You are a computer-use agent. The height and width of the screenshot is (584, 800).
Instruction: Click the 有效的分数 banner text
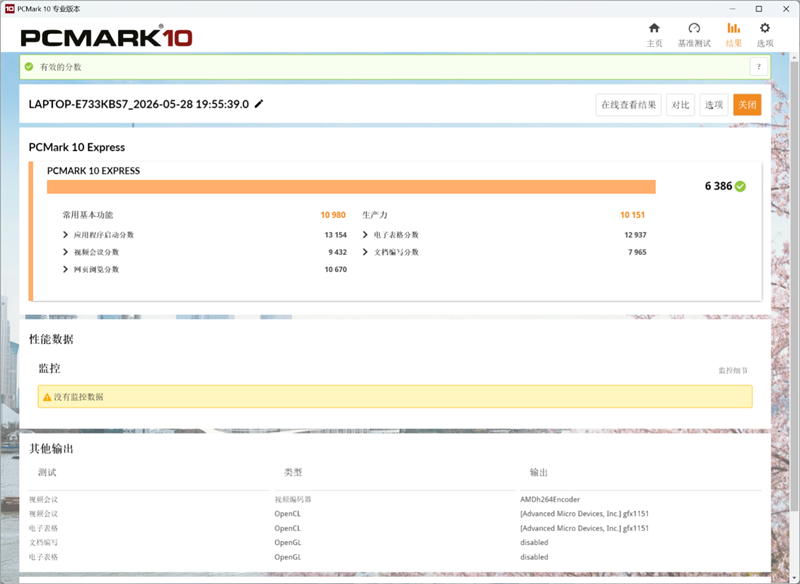click(x=61, y=67)
